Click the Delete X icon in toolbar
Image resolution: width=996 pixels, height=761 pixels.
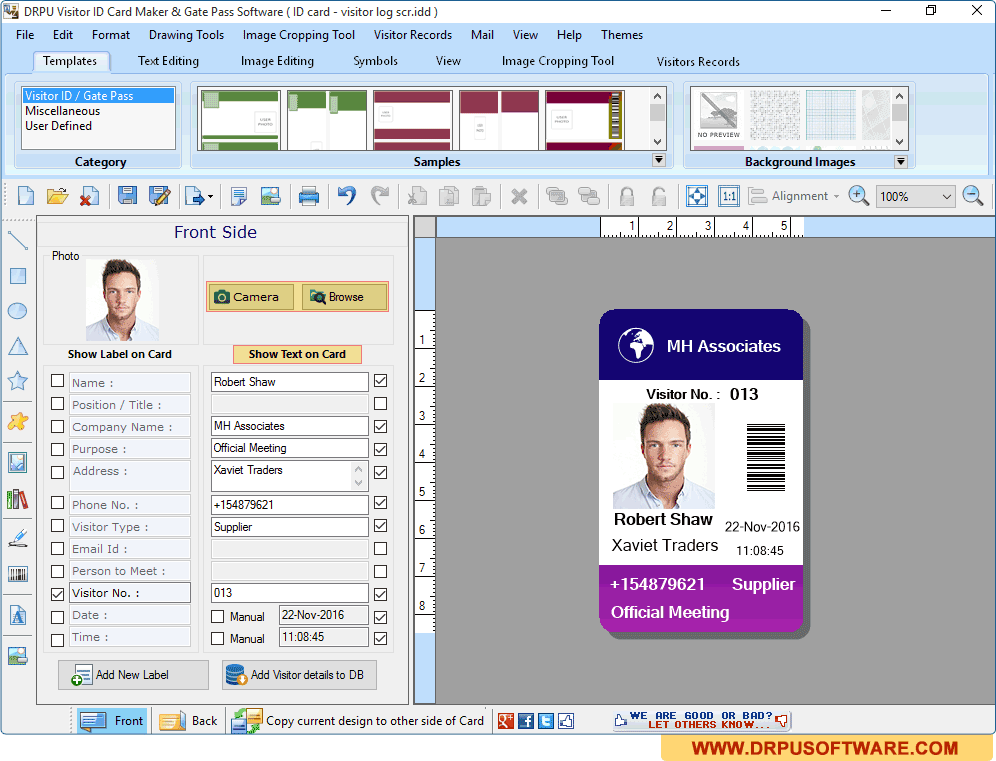tap(519, 196)
